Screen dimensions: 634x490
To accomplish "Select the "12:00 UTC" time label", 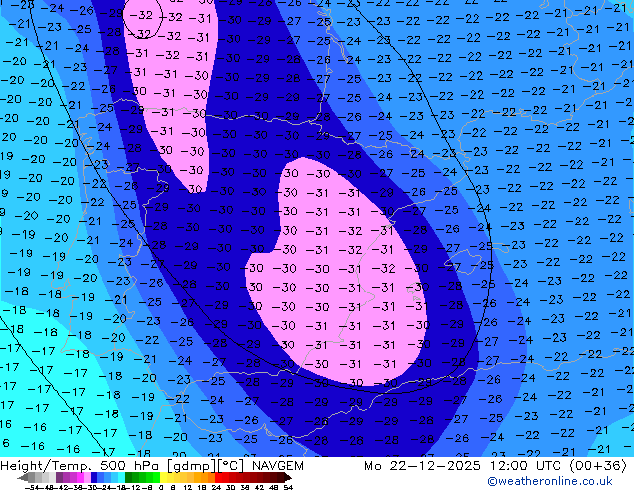I will tap(525, 466).
